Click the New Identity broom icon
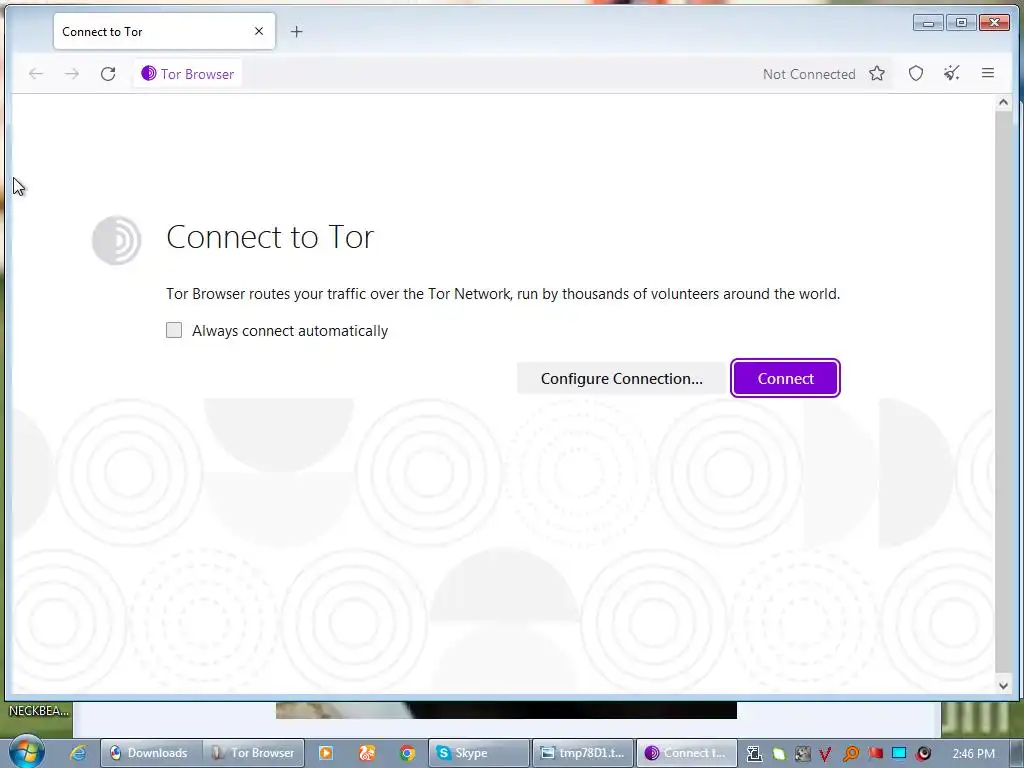This screenshot has width=1024, height=768. pos(952,74)
